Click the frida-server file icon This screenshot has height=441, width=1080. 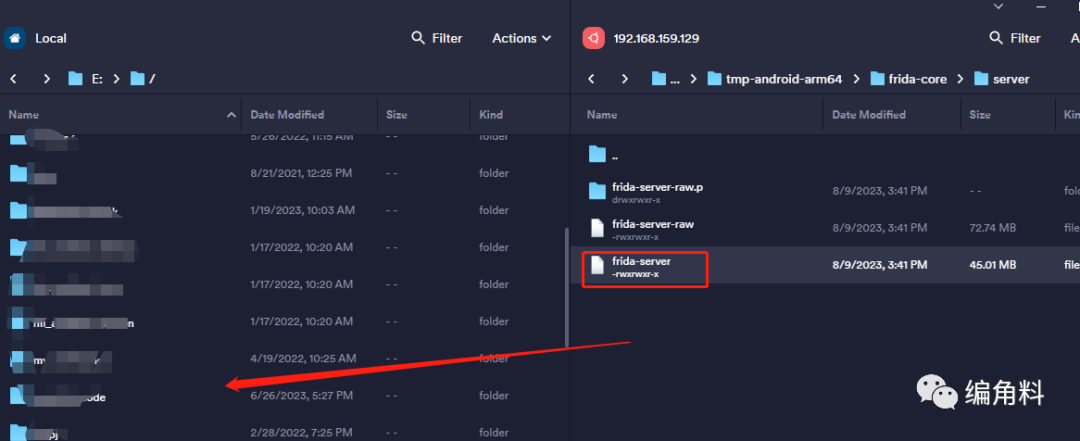(597, 265)
